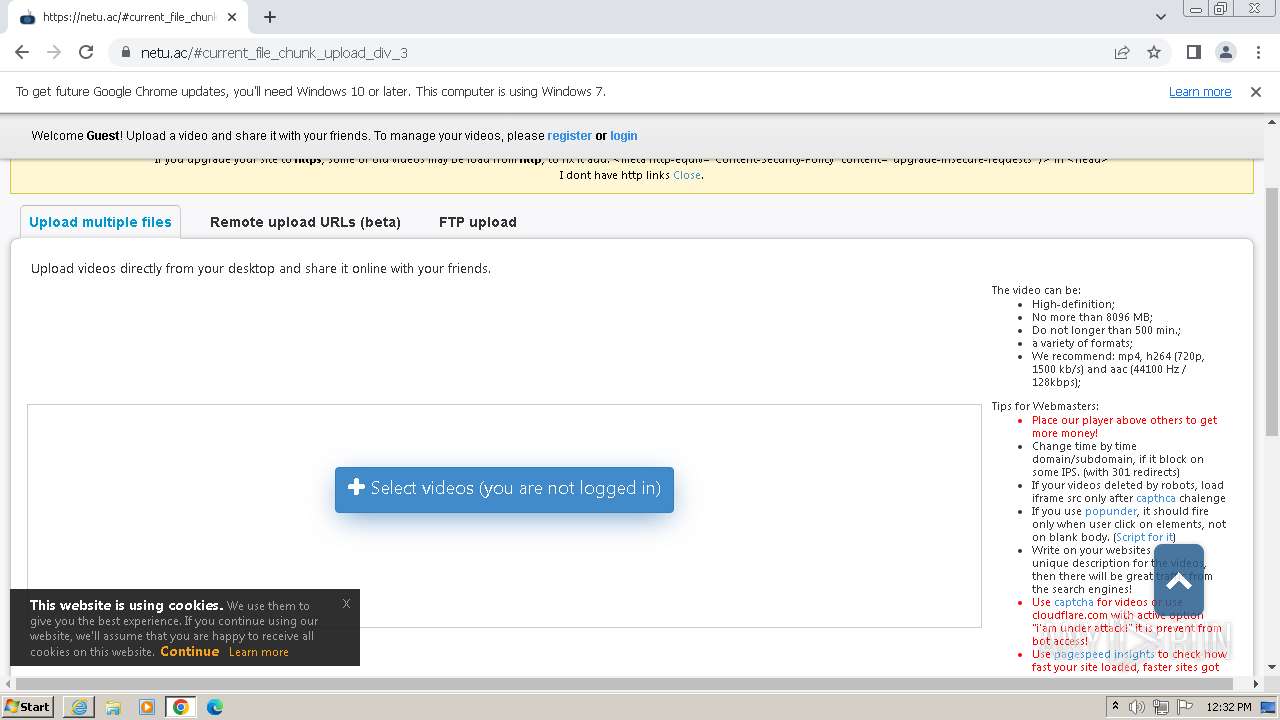Switch to Remote upload URLs (beta) tab

tap(305, 222)
